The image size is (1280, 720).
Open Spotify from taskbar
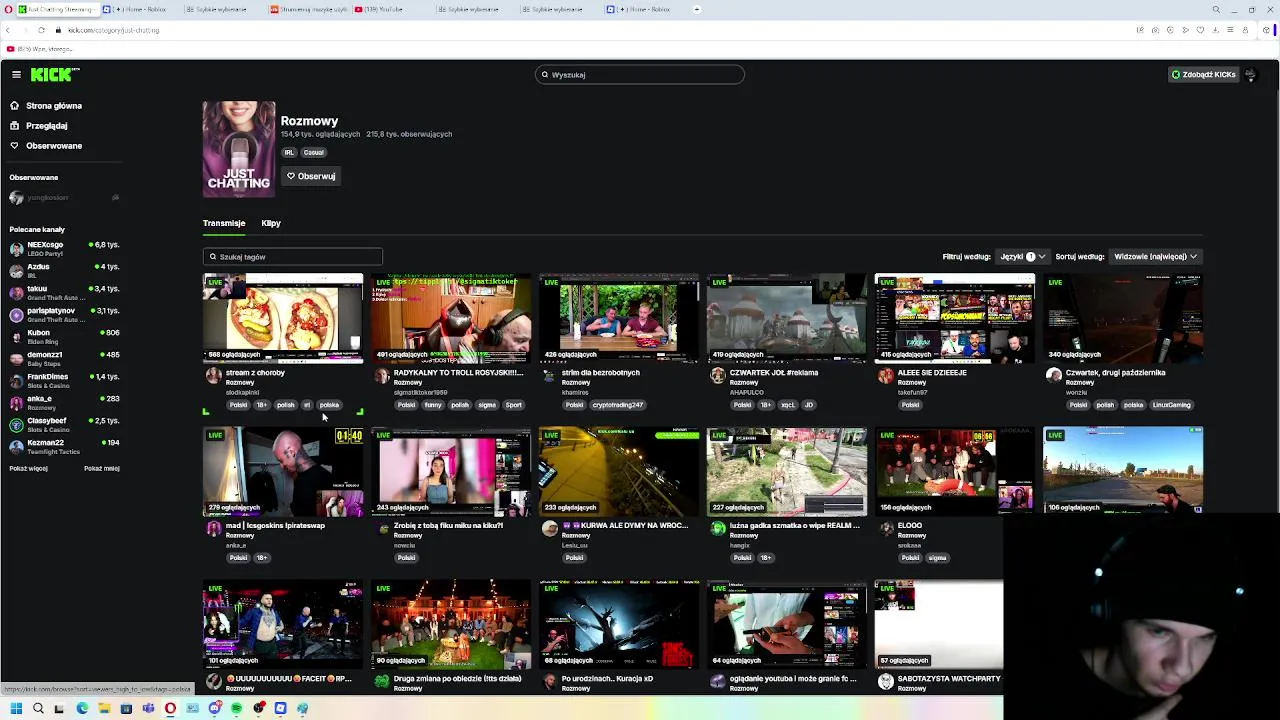point(236,709)
